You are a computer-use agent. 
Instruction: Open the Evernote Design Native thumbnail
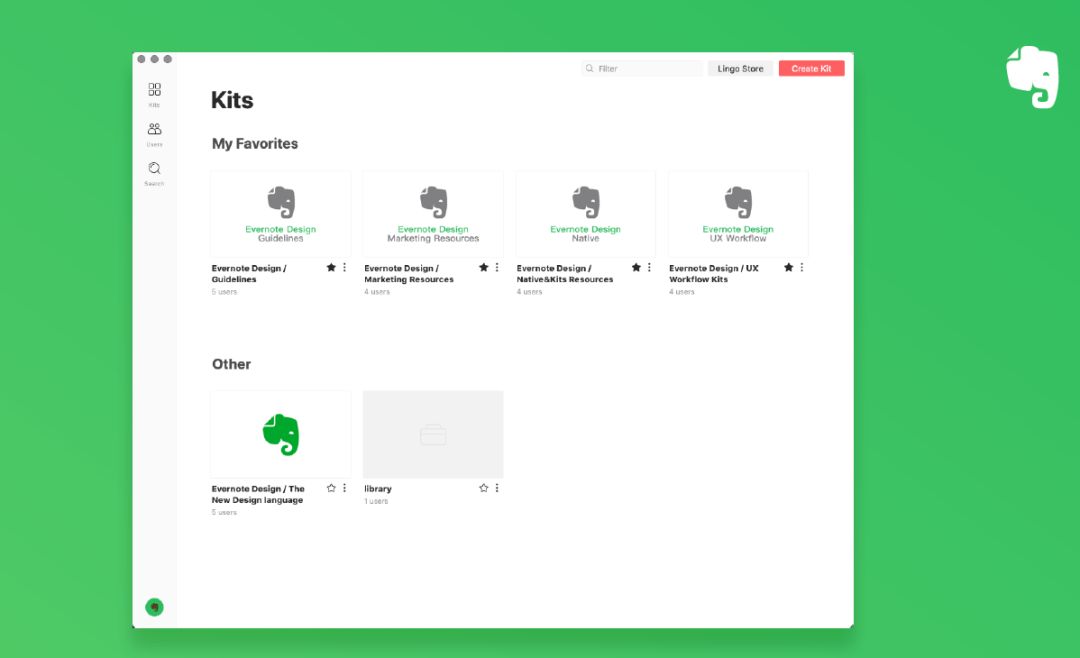tap(585, 214)
